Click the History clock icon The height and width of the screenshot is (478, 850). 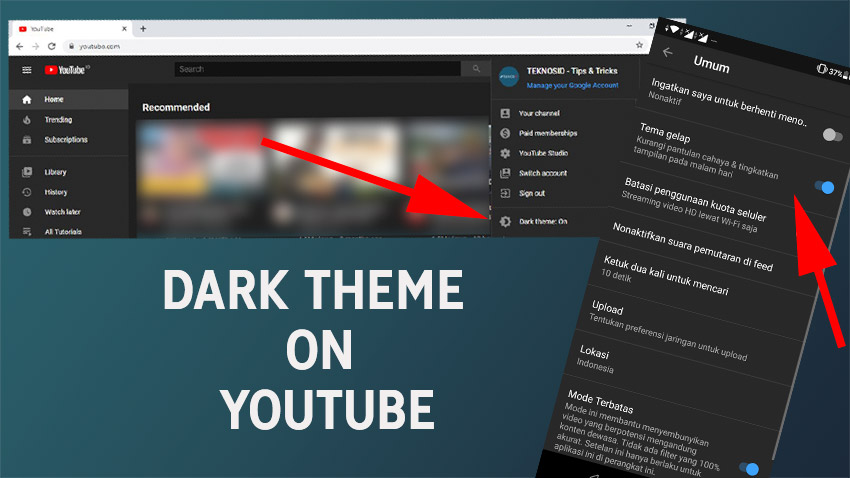coord(27,192)
